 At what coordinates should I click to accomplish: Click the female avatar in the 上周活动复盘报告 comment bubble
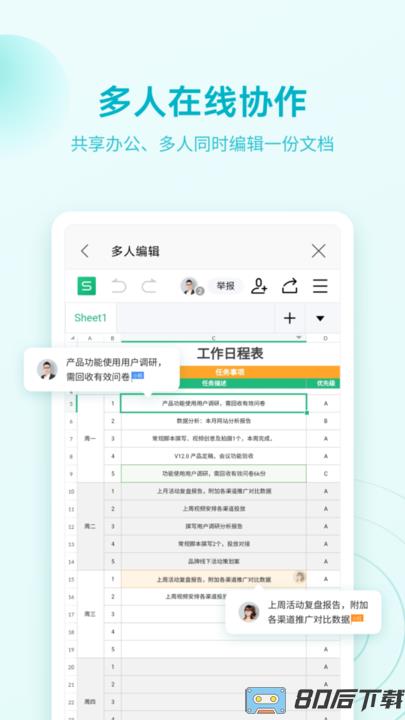pyautogui.click(x=249, y=612)
